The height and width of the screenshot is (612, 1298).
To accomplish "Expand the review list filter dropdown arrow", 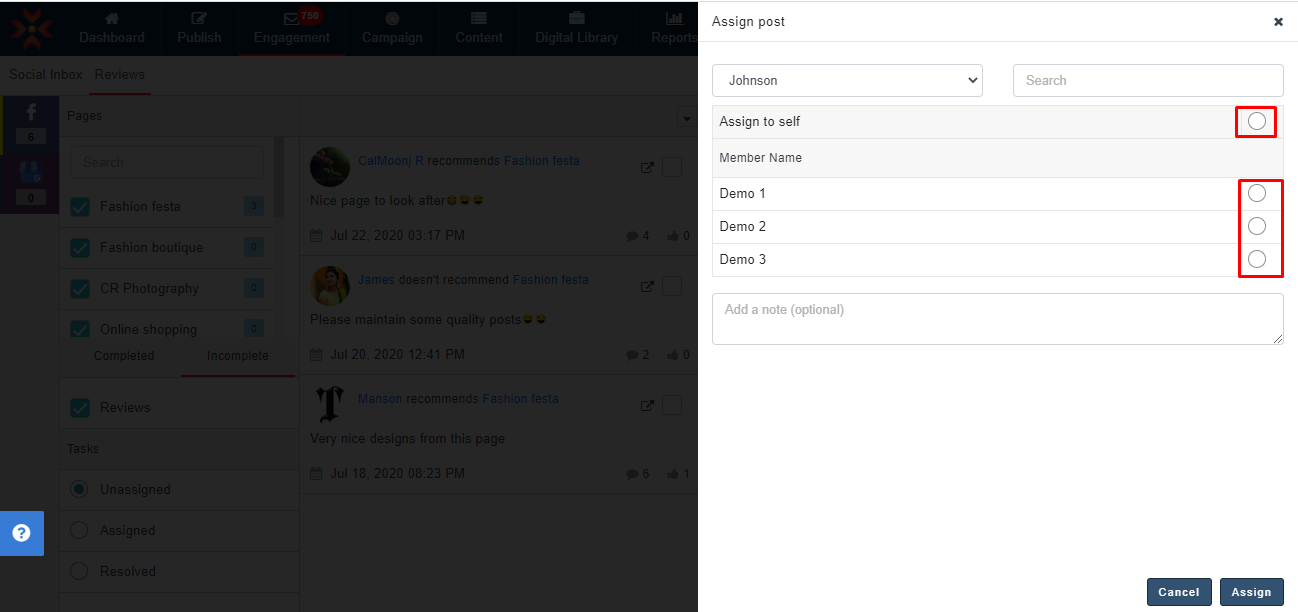I will tap(686, 118).
